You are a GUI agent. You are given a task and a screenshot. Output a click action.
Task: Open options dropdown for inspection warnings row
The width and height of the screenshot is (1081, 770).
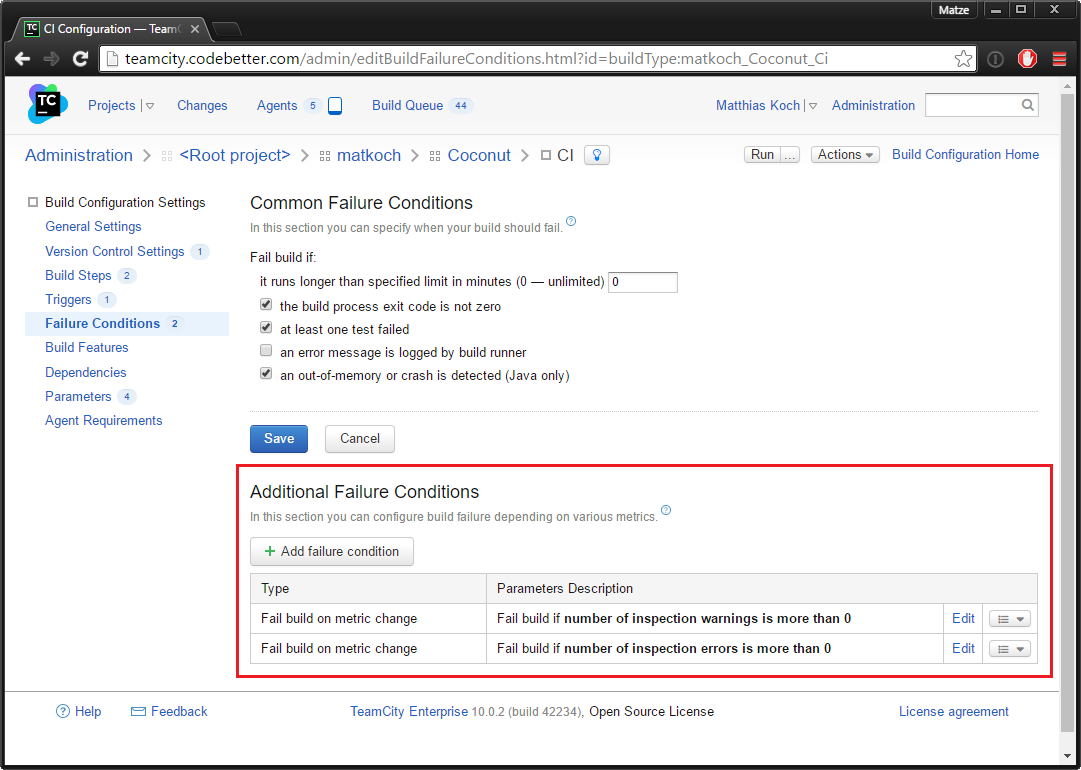(x=1010, y=619)
